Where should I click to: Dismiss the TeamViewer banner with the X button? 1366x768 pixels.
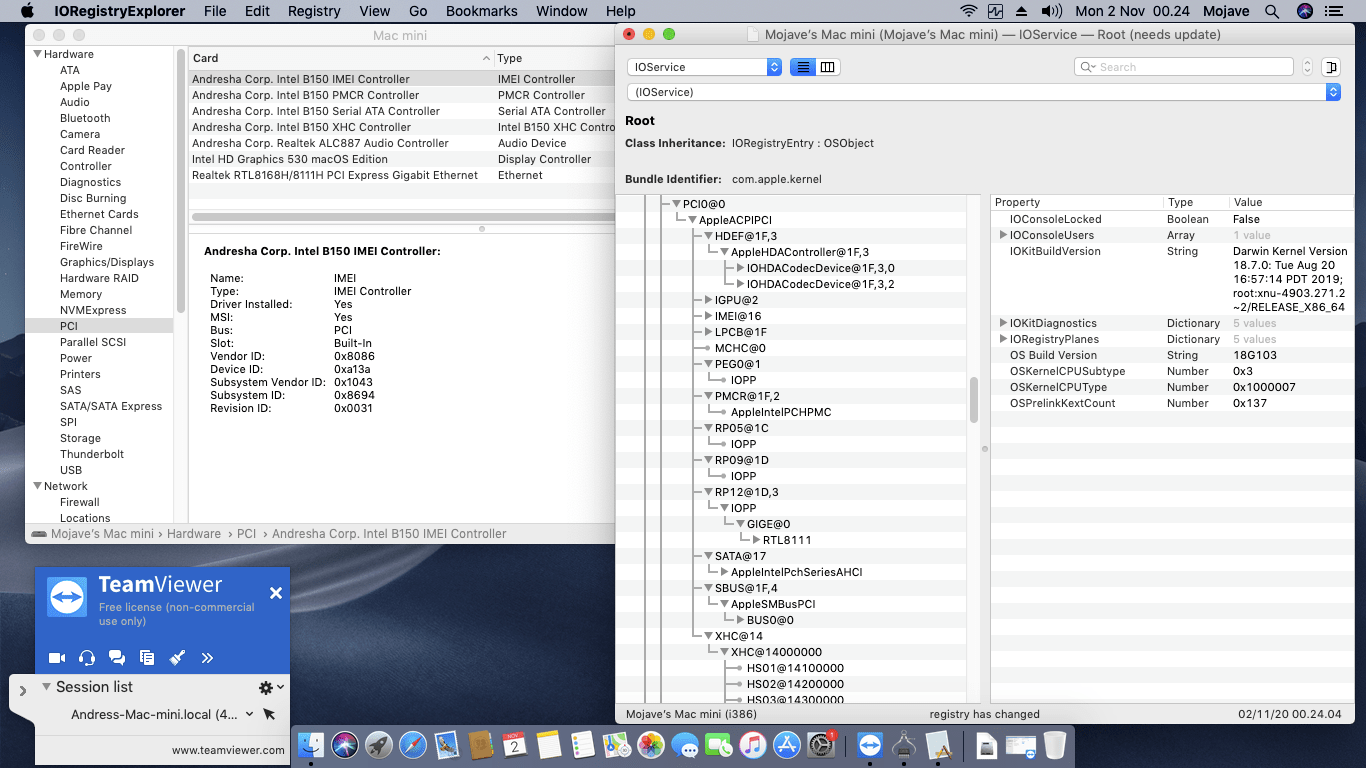click(275, 592)
